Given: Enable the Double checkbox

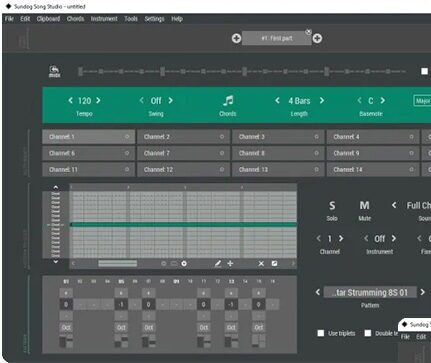Looking at the screenshot, I should (x=368, y=333).
